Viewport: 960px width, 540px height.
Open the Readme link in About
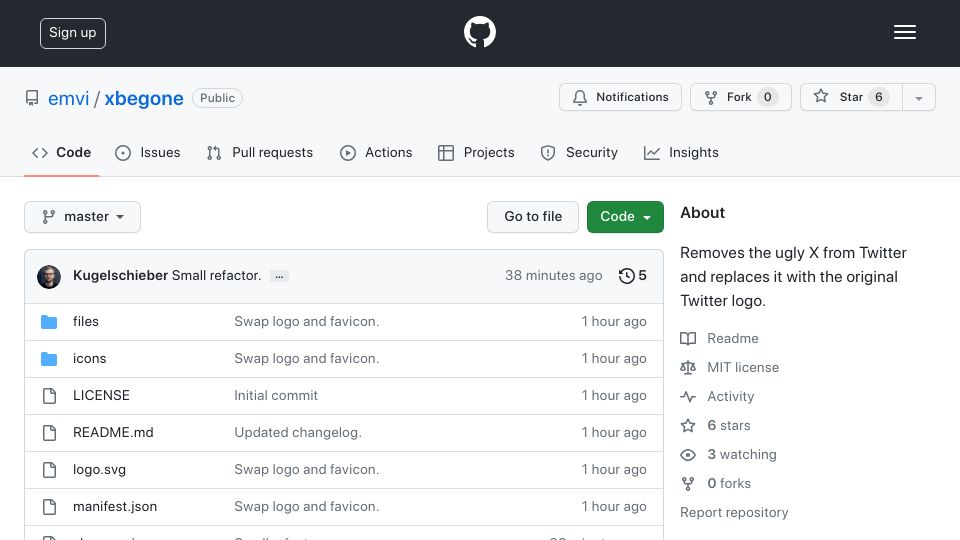pyautogui.click(x=733, y=339)
